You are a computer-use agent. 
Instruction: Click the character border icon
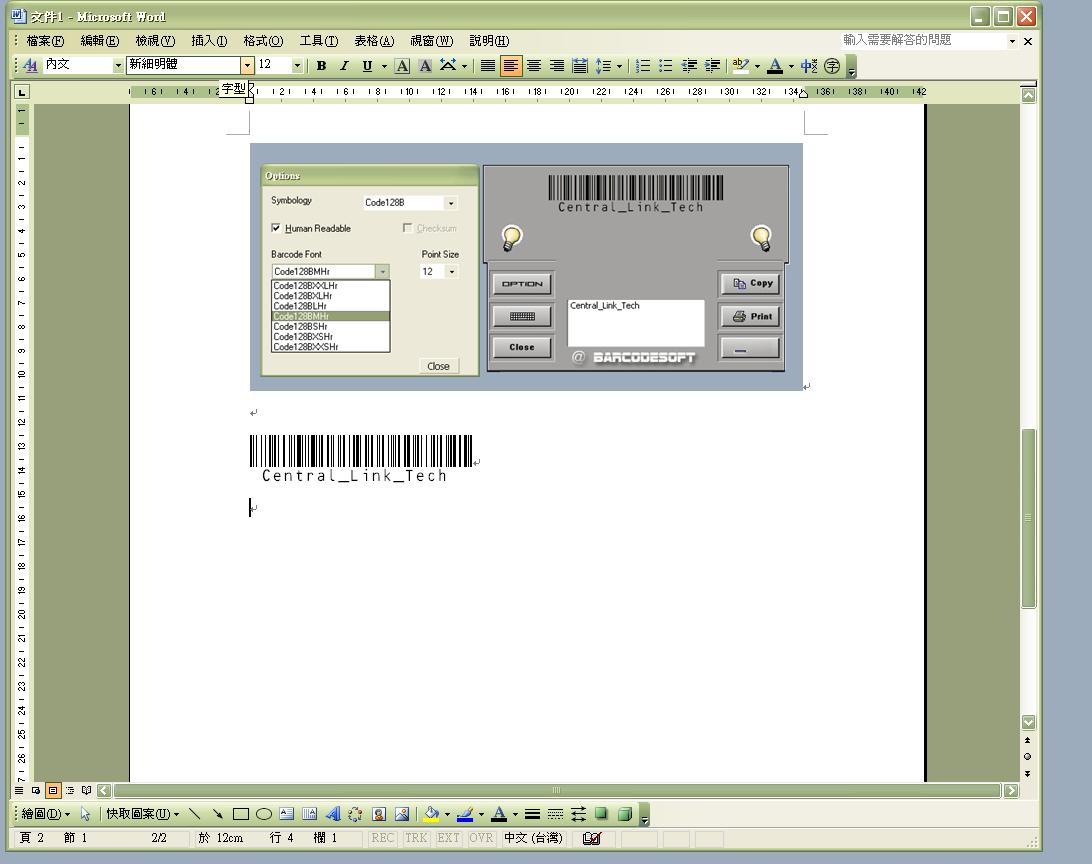402,65
